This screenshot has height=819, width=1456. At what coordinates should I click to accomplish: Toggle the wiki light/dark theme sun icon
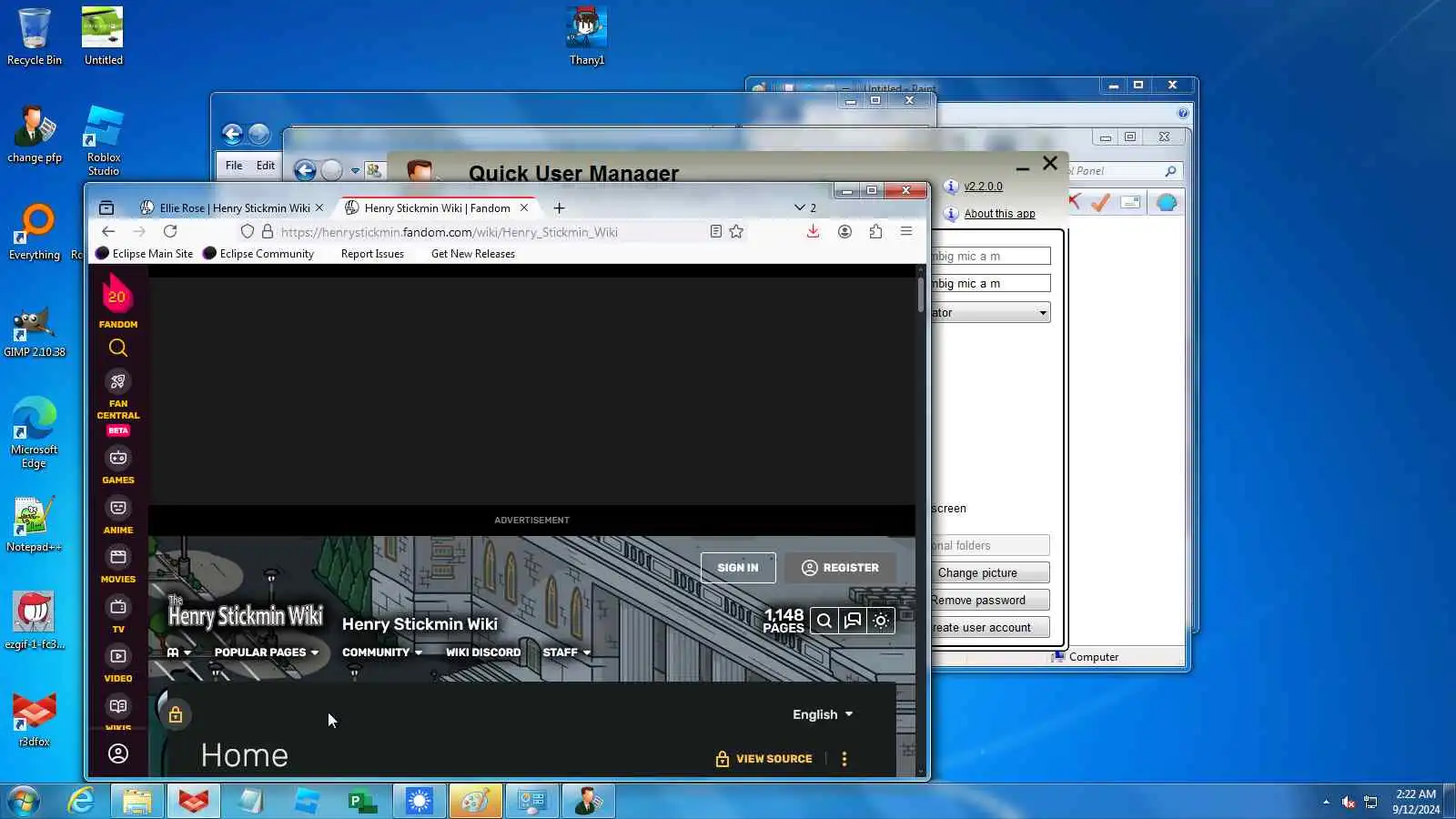point(881,621)
